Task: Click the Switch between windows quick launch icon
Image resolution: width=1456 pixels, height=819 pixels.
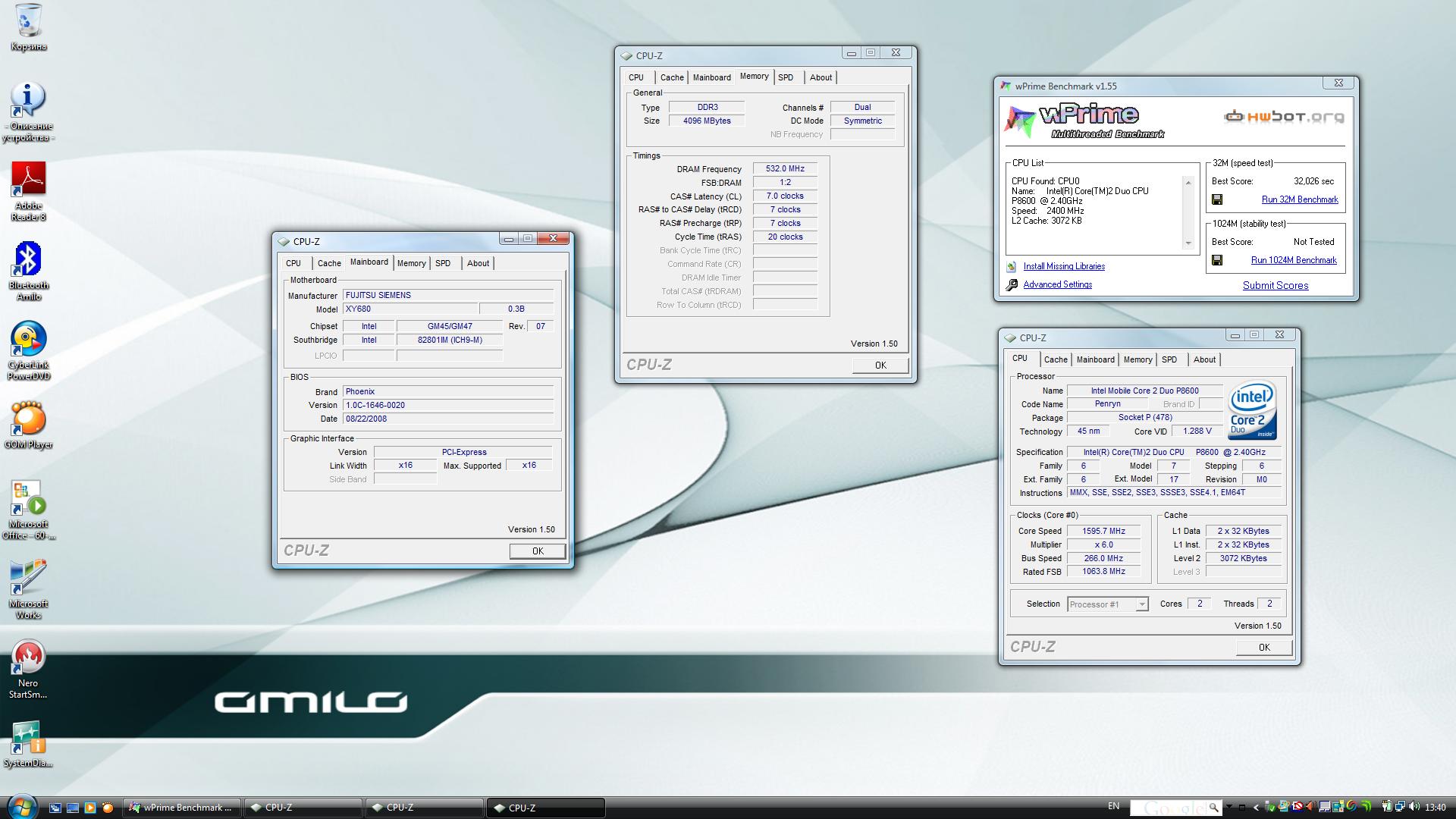Action: 55,808
